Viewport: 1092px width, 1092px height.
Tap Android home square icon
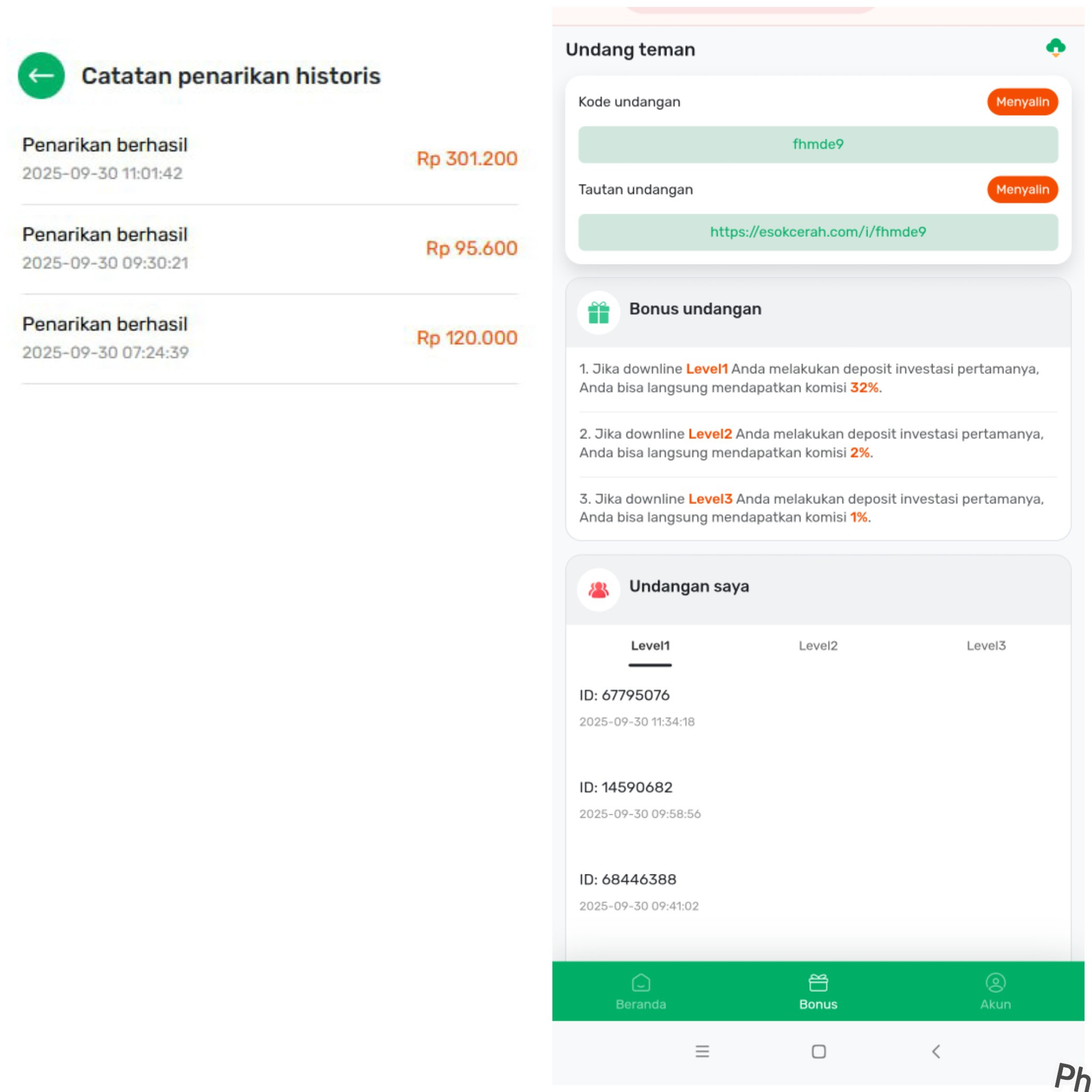(x=818, y=1051)
